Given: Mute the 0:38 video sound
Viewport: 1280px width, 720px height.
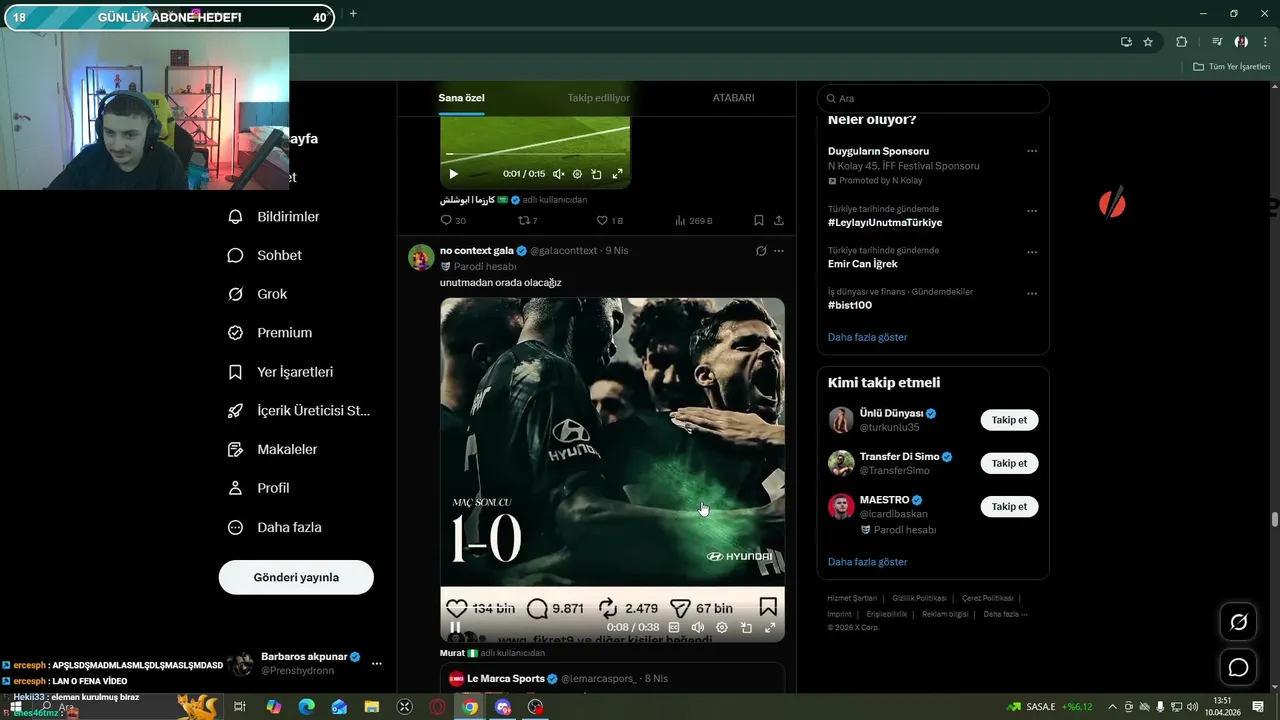Looking at the screenshot, I should 698,628.
